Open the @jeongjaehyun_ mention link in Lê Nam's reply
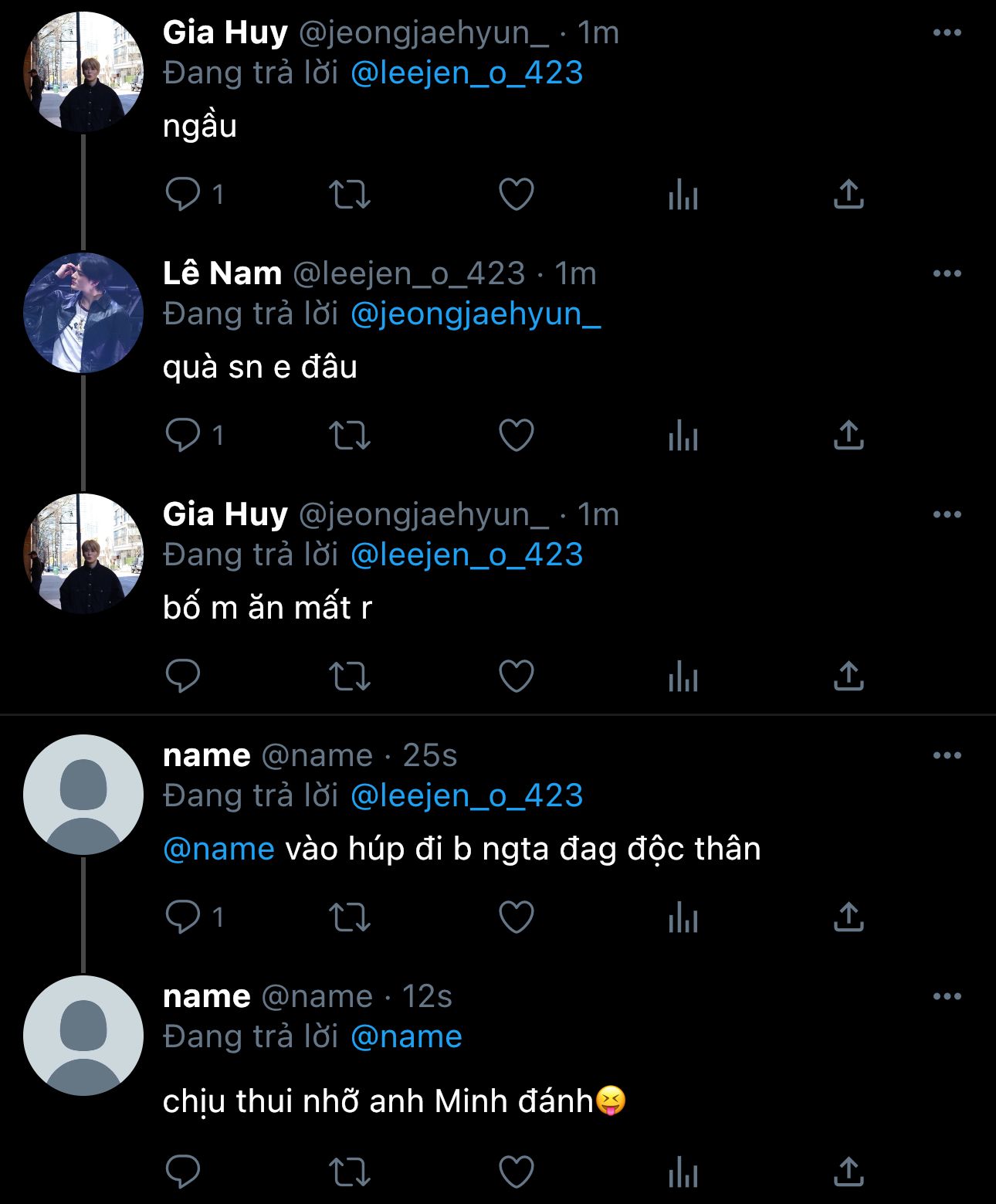This screenshot has width=996, height=1204. tap(475, 314)
